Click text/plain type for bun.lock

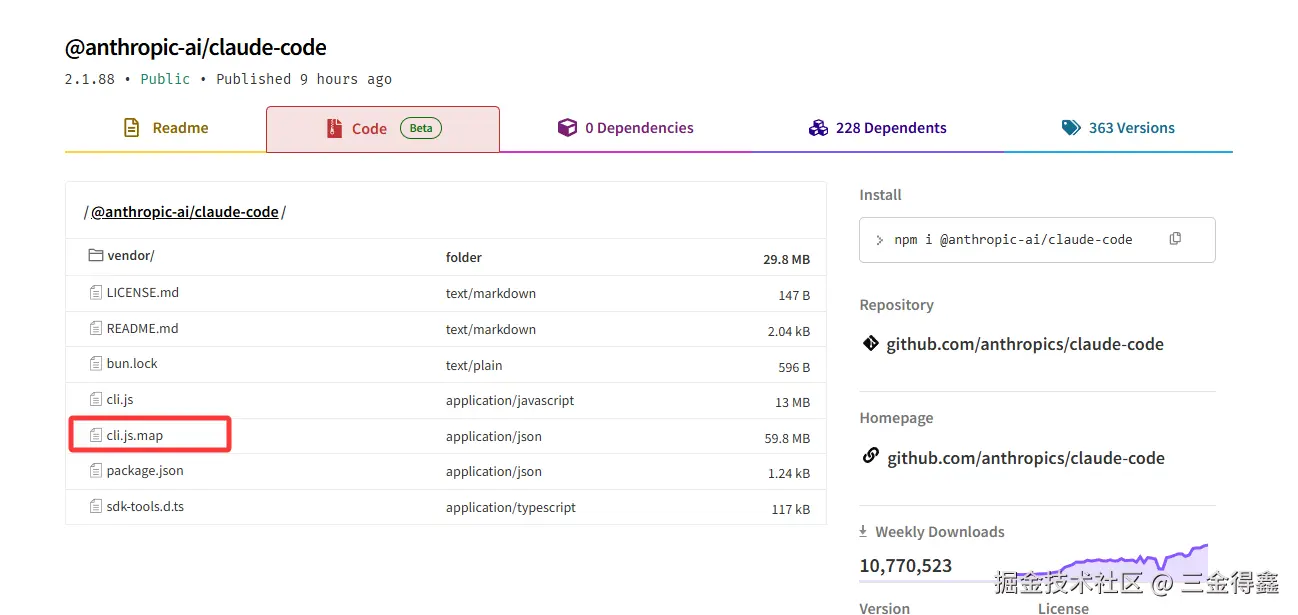click(474, 365)
